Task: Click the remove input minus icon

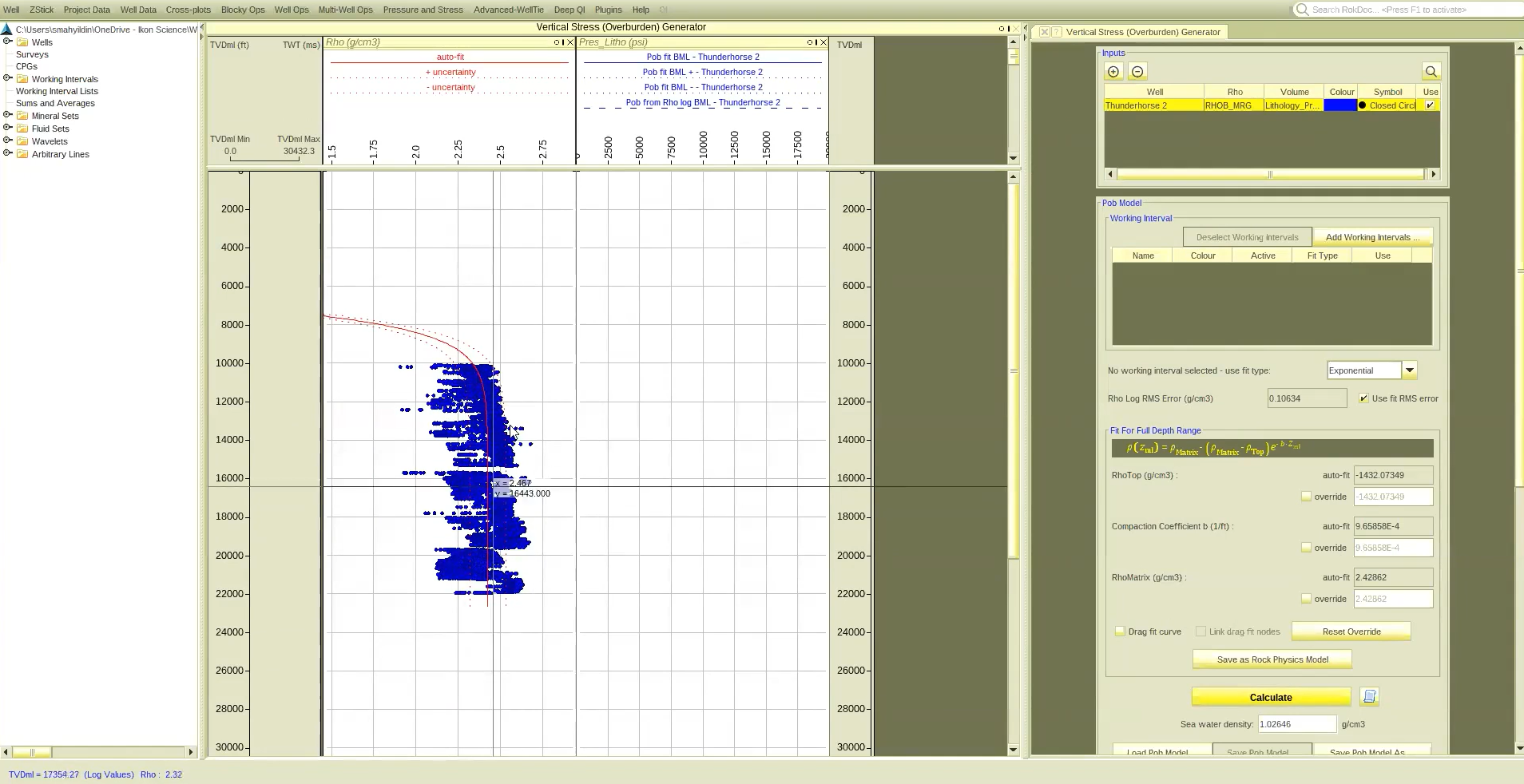Action: point(1137,72)
